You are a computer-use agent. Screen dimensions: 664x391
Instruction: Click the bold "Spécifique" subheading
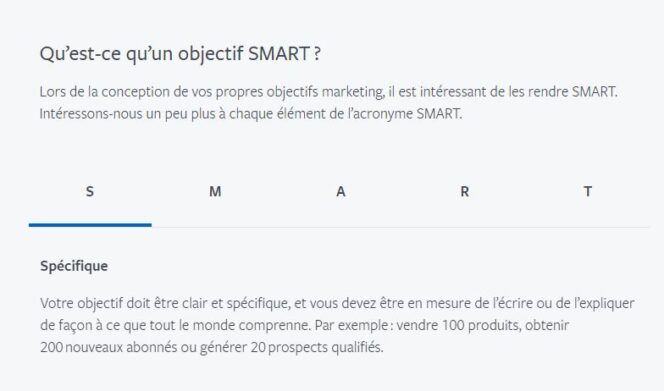pyautogui.click(x=74, y=266)
